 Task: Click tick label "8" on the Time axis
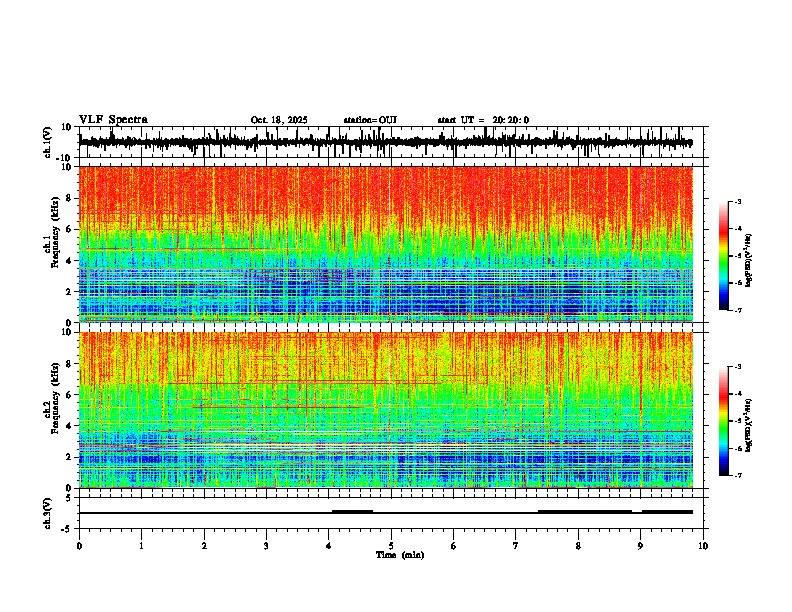pos(578,546)
